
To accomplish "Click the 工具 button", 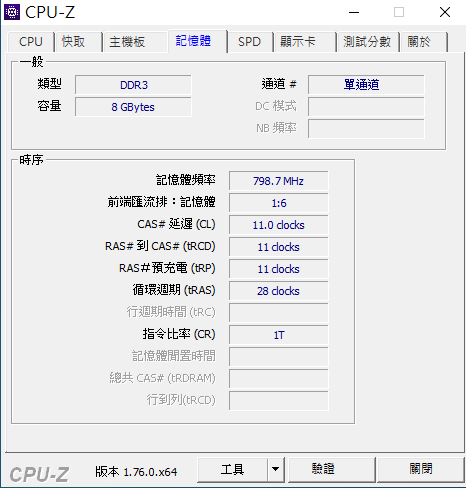I will pyautogui.click(x=232, y=470).
